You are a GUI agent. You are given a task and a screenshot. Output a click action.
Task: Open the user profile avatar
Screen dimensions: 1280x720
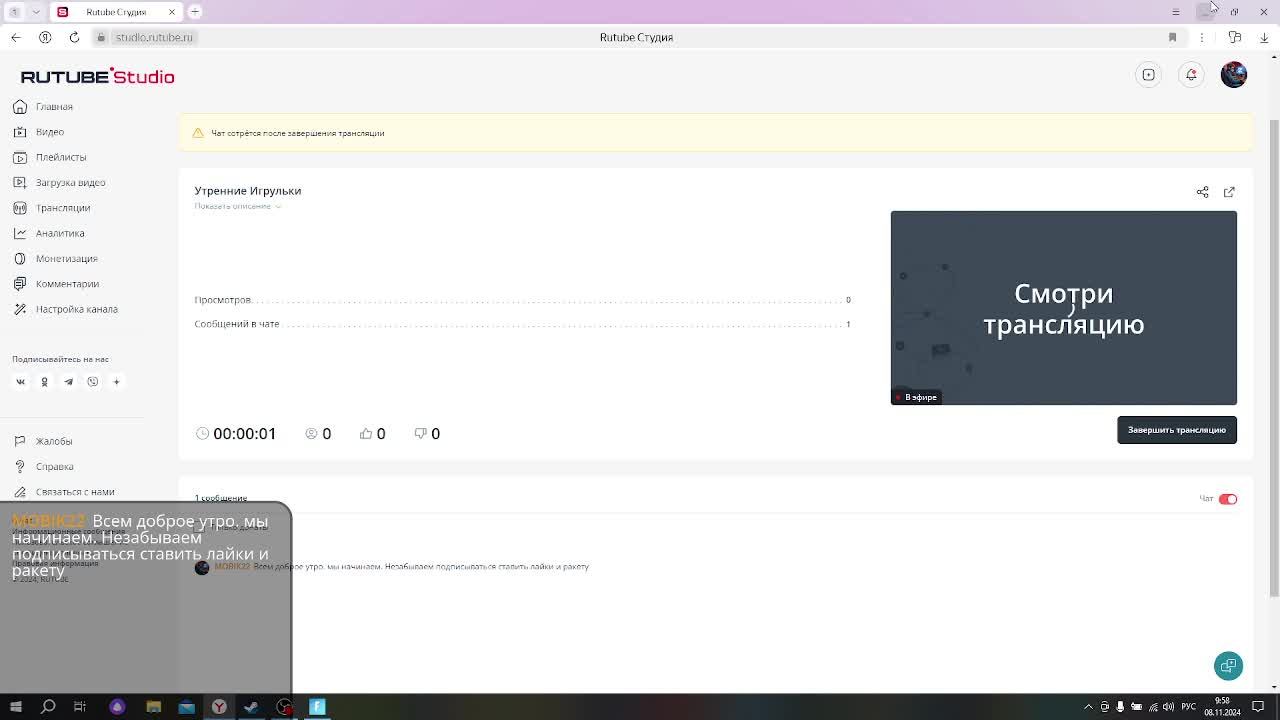(x=1233, y=75)
